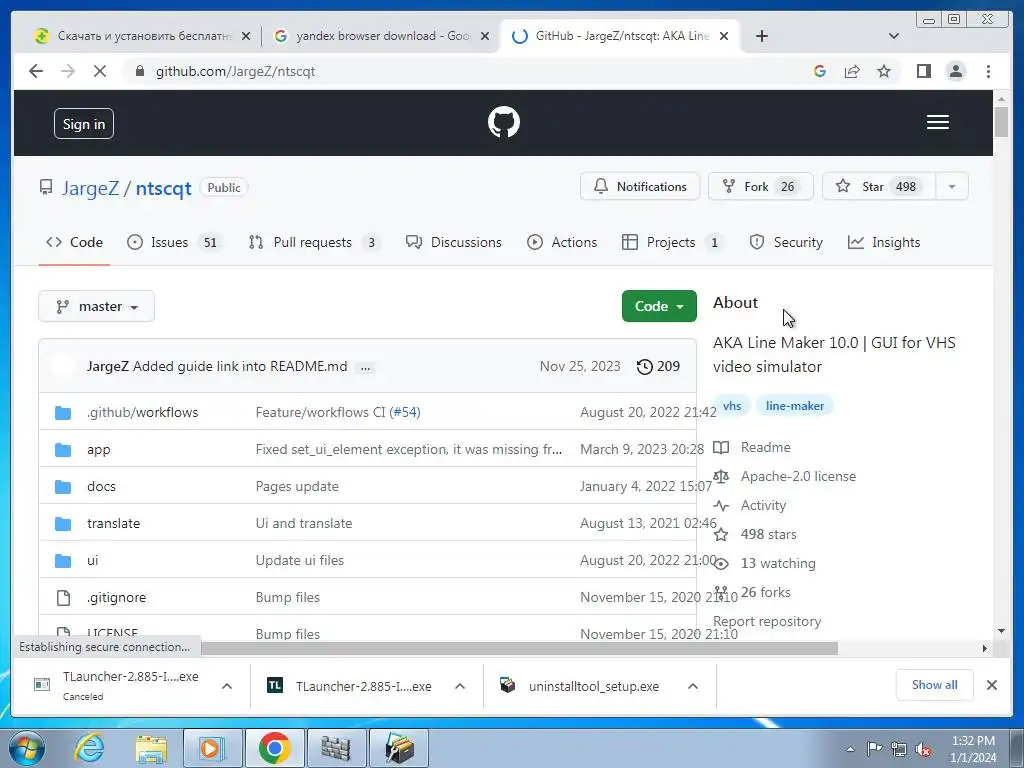Expand uninstalltool_setup.exe download options
Screen dimensions: 1024x768
pyautogui.click(x=693, y=686)
